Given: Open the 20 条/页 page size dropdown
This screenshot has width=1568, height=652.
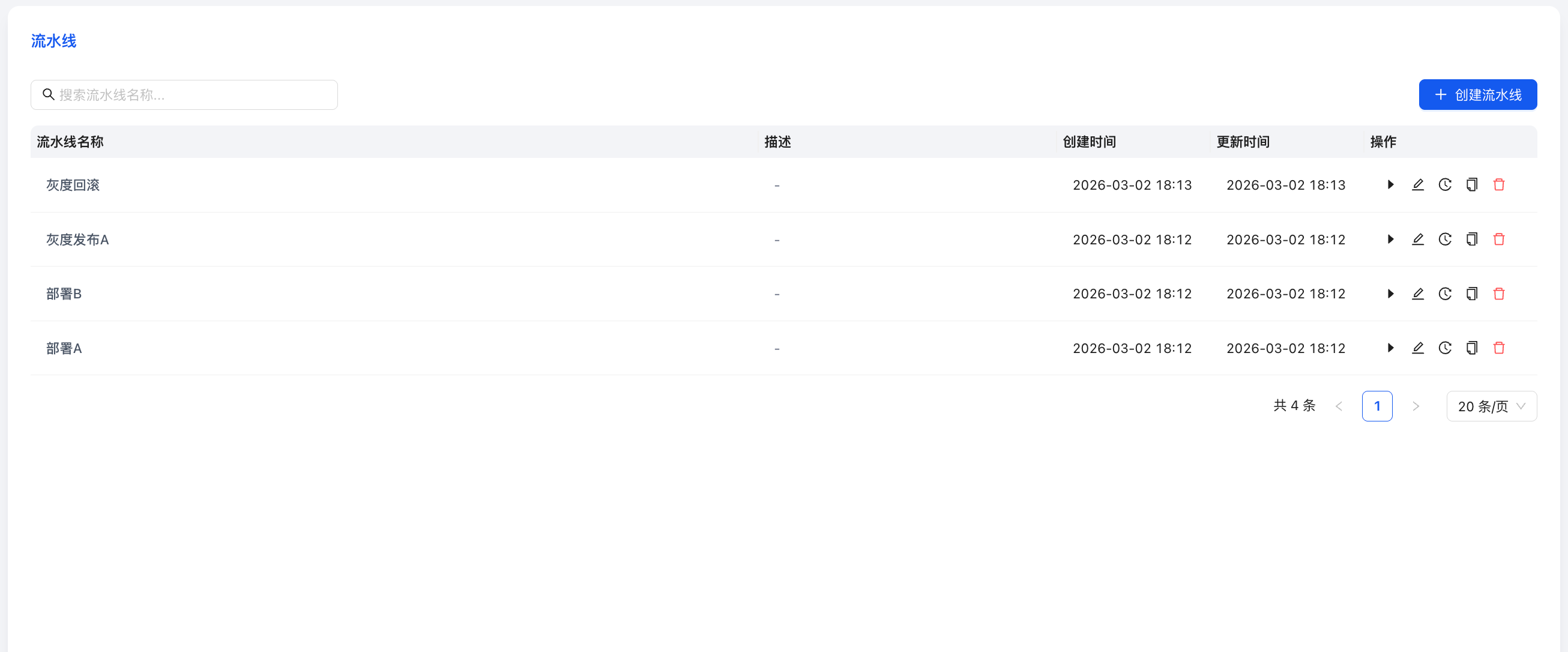Looking at the screenshot, I should 1491,406.
